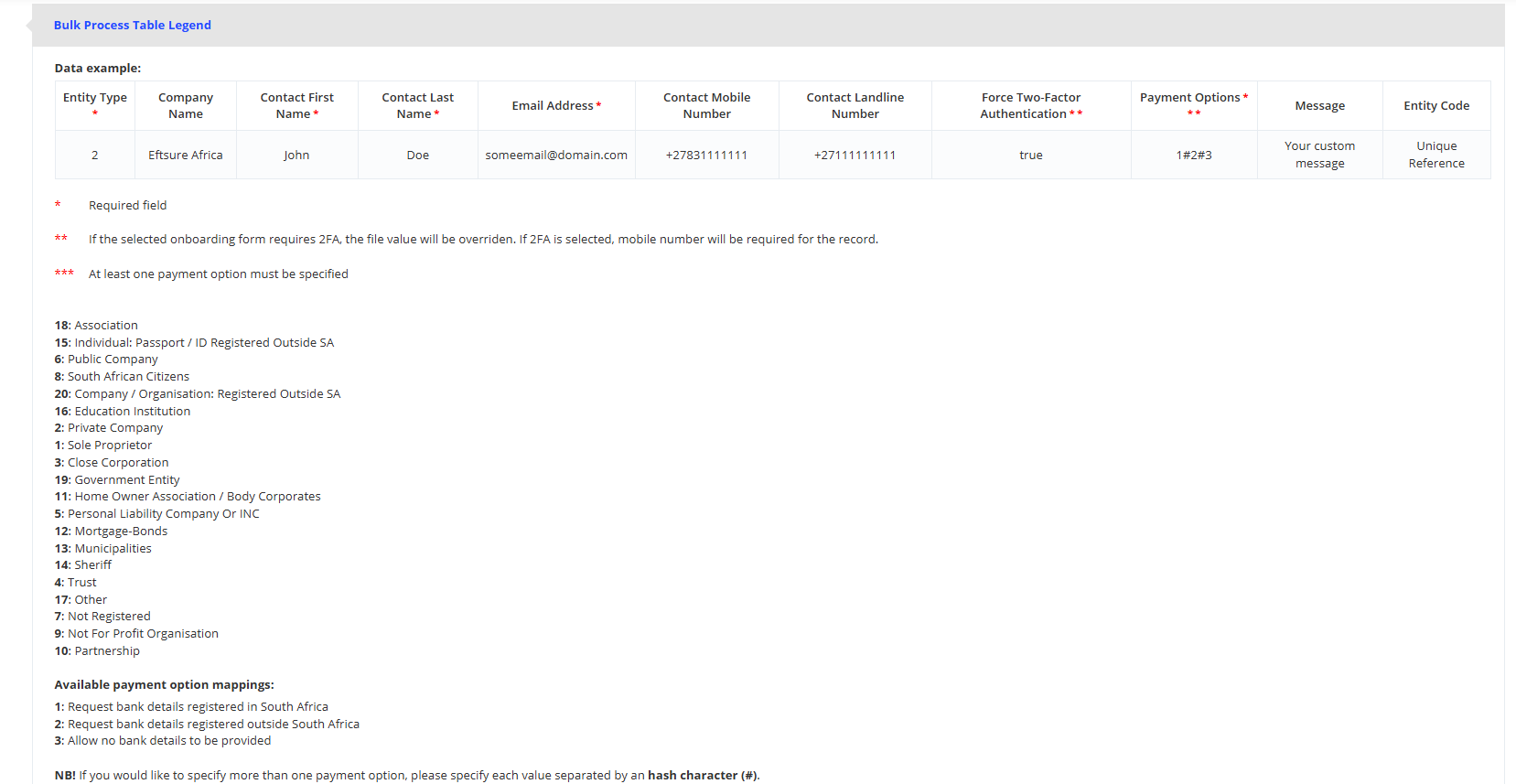The width and height of the screenshot is (1516, 784).
Task: Select the Entity Code column header
Action: click(x=1435, y=106)
